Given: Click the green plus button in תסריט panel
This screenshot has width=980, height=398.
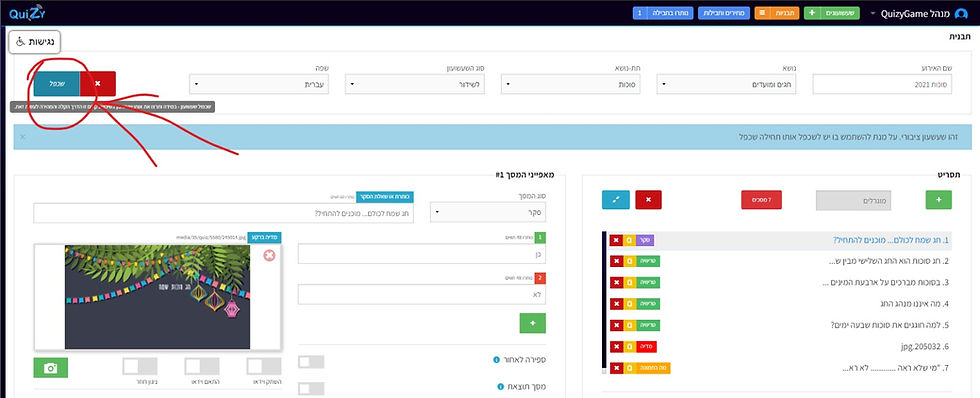Looking at the screenshot, I should tap(938, 200).
